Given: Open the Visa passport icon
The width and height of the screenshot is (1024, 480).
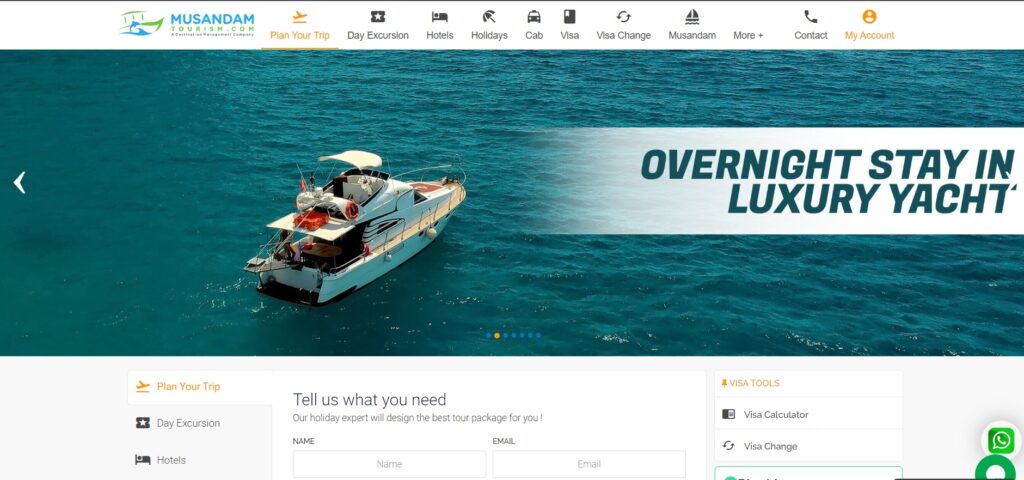Looking at the screenshot, I should 569,17.
